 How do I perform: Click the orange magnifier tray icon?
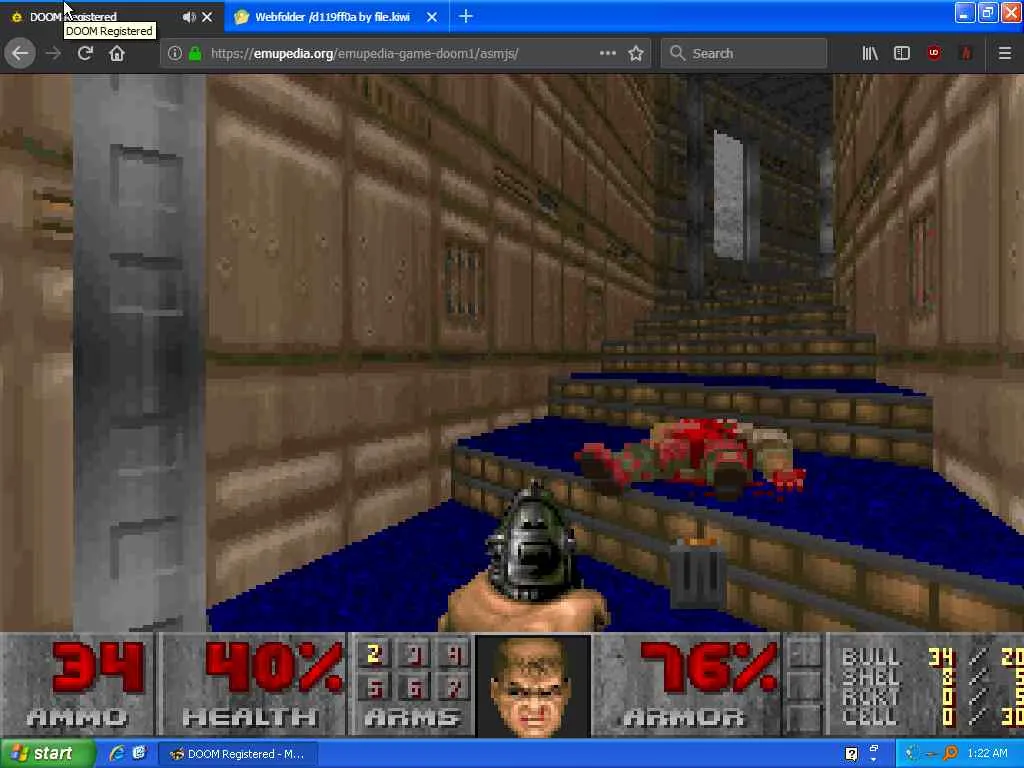pos(951,754)
